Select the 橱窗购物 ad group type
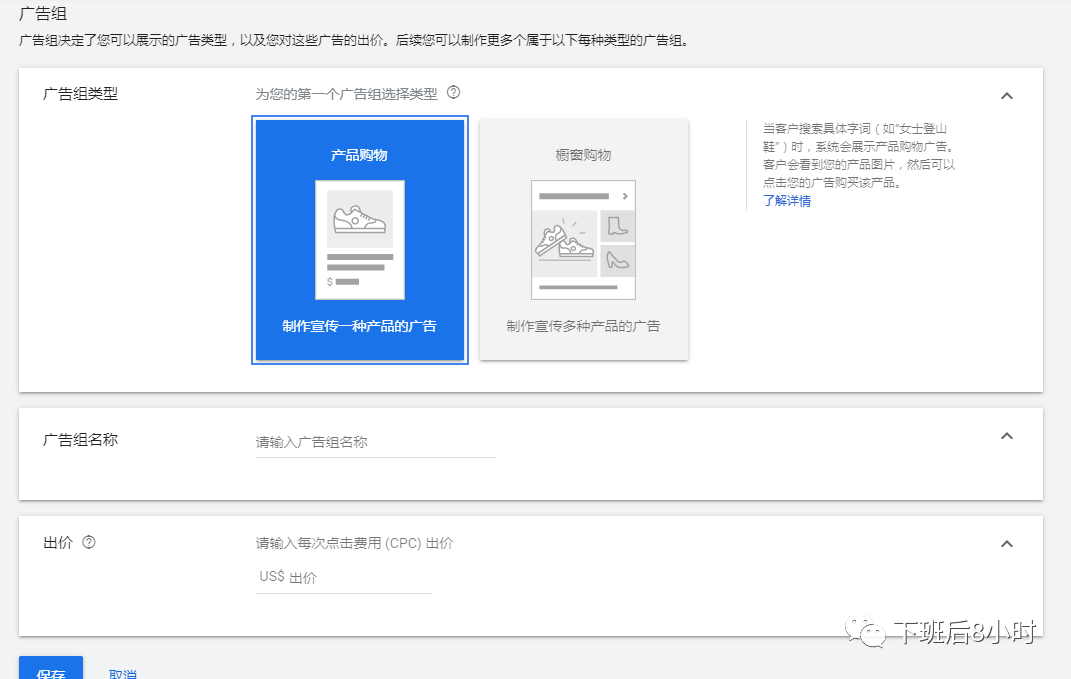The width and height of the screenshot is (1071, 679). (x=583, y=240)
